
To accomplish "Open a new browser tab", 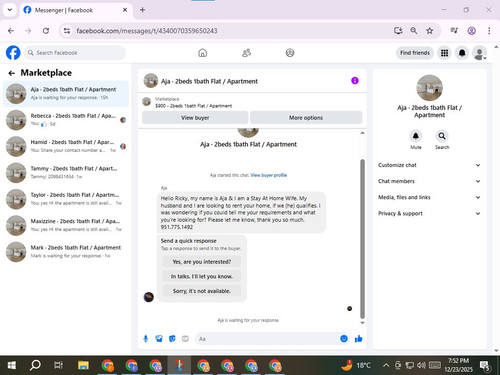I will (142, 10).
